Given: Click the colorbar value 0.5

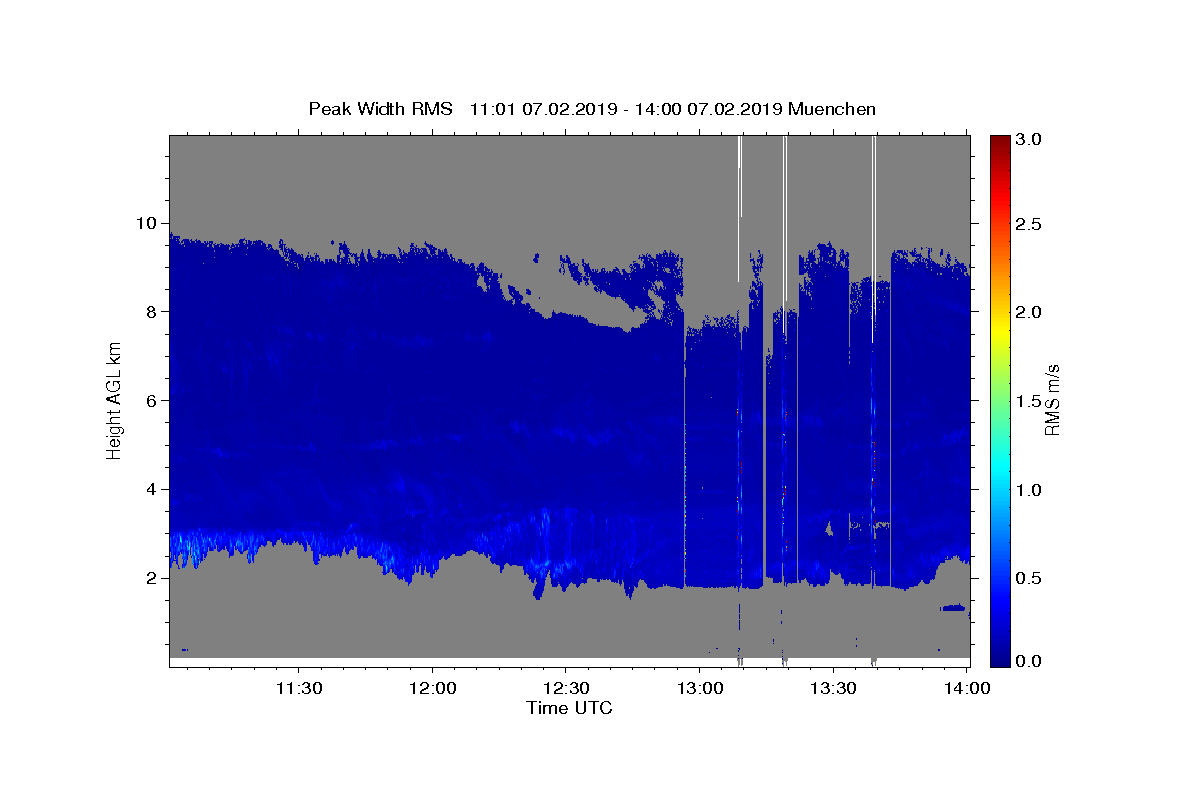Looking at the screenshot, I should 1030,578.
